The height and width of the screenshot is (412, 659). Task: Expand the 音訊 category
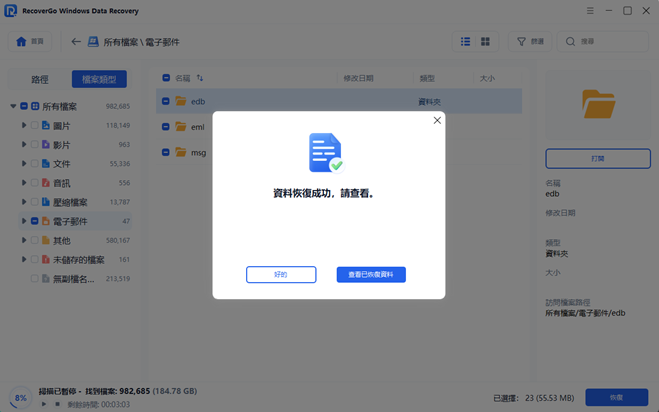pos(24,183)
